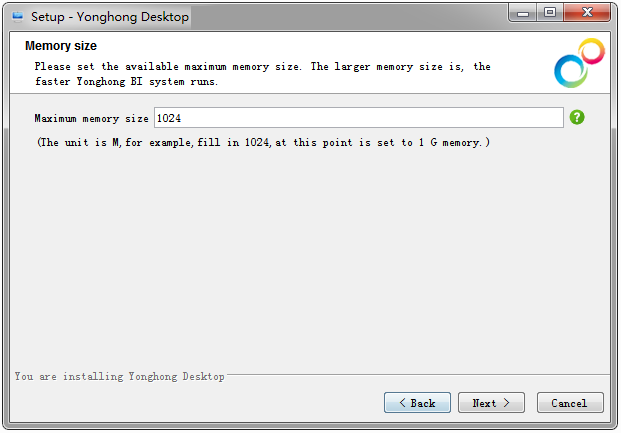Click the empty gray installer panel area

(309, 258)
